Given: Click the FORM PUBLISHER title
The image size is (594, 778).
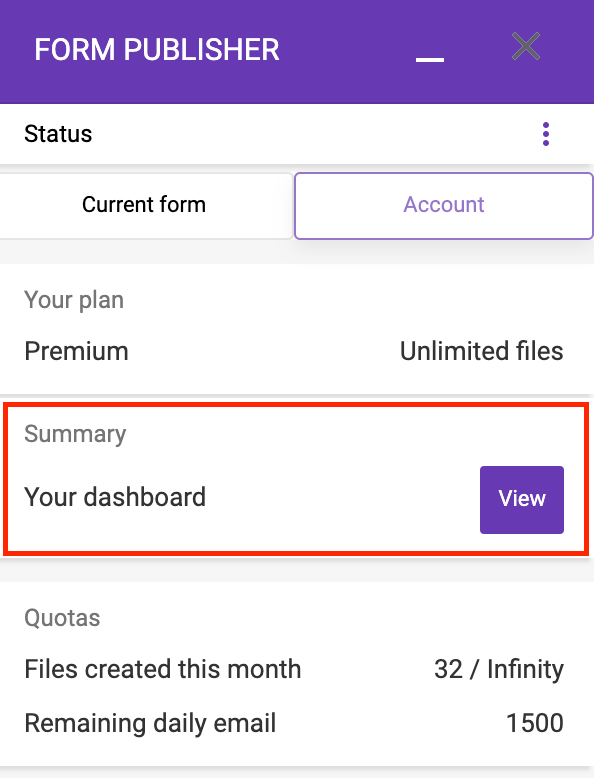Looking at the screenshot, I should coord(157,50).
